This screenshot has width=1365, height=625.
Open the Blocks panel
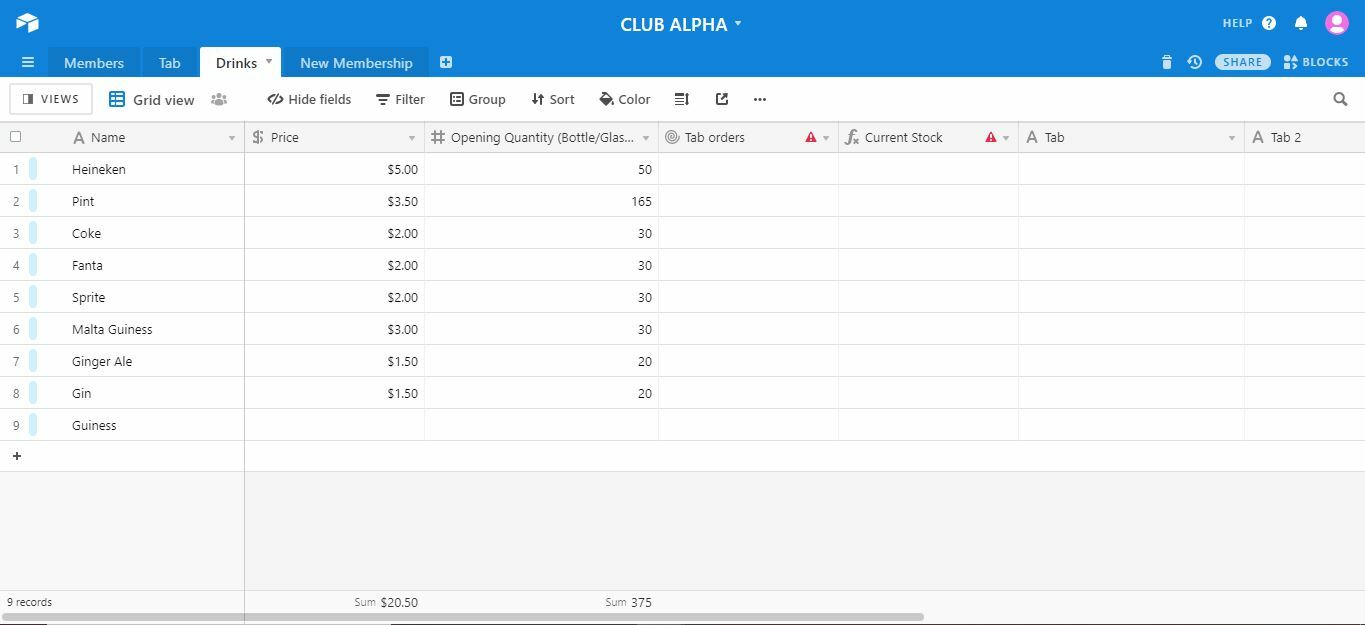coord(1316,62)
